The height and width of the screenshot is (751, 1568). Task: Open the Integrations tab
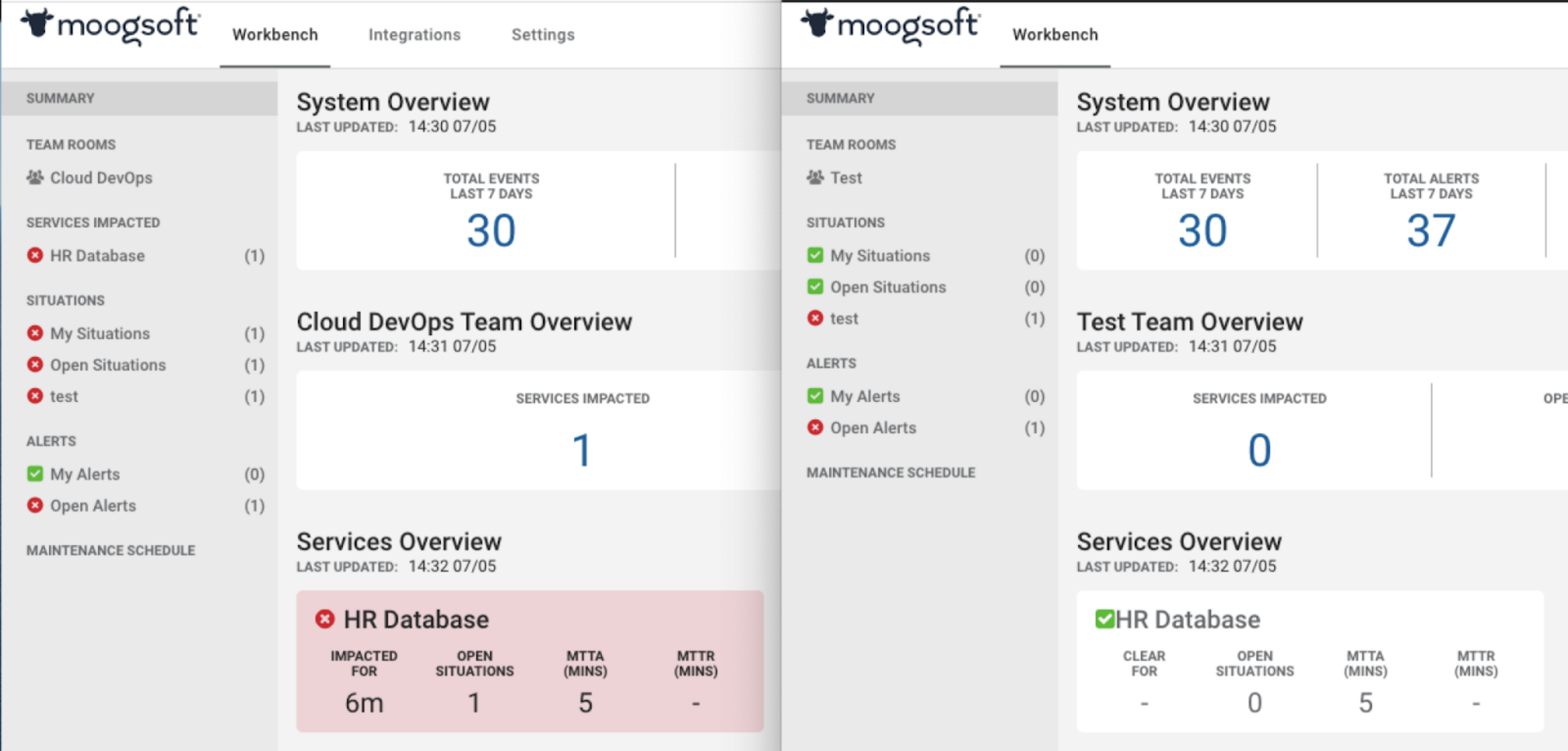(415, 35)
